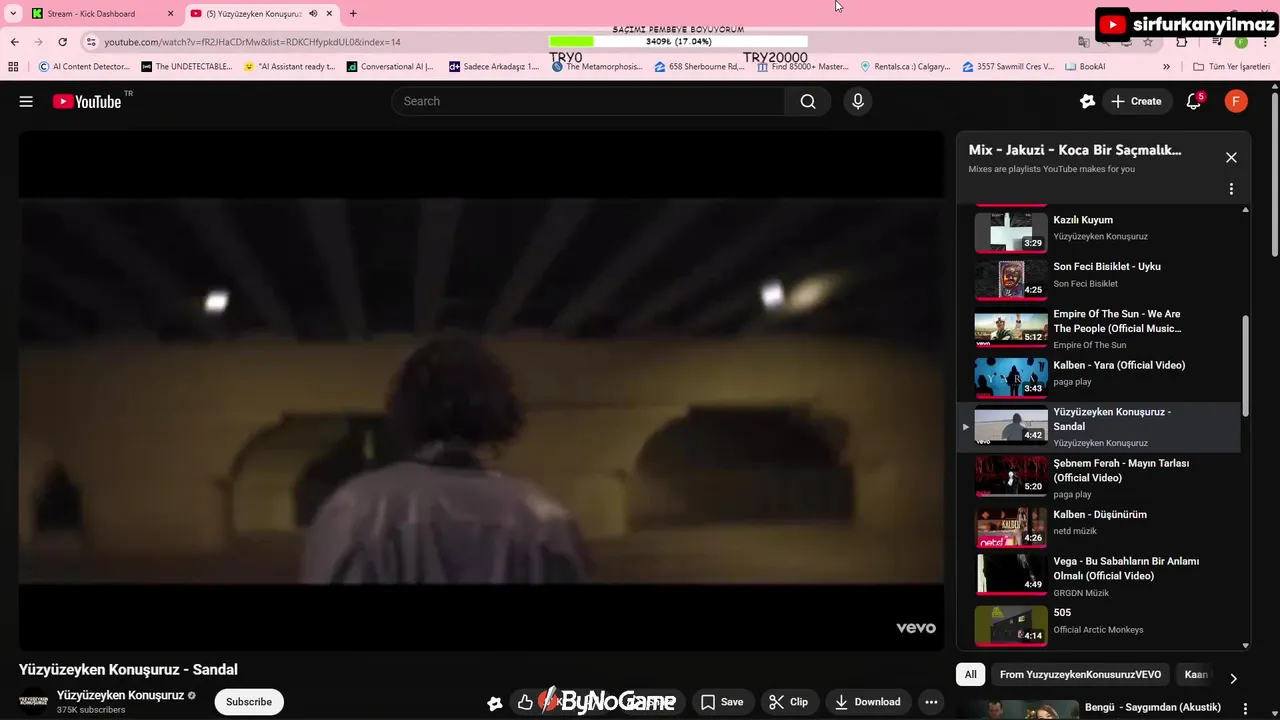Expand hidden bookmarks with double chevron
Viewport: 1280px width, 720px height.
1166,67
